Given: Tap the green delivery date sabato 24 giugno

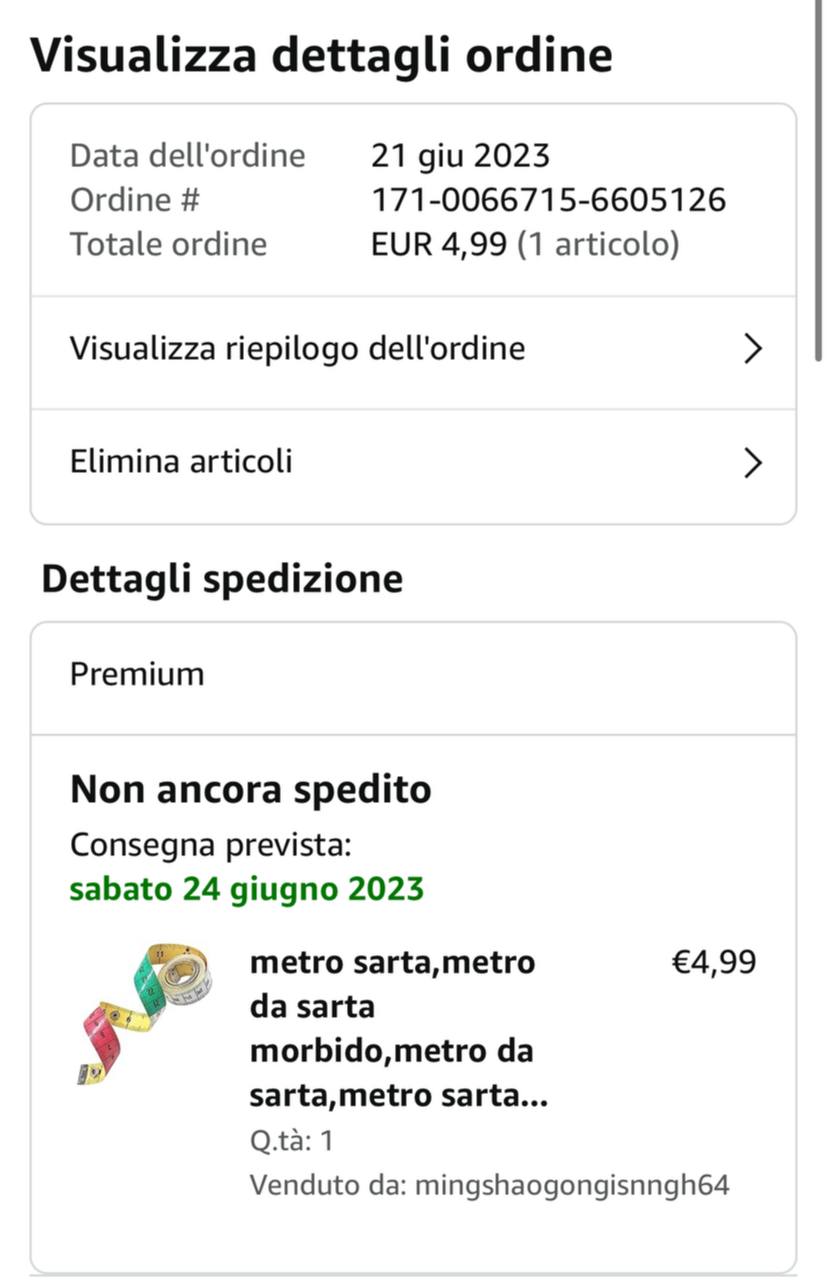Looking at the screenshot, I should [x=246, y=889].
